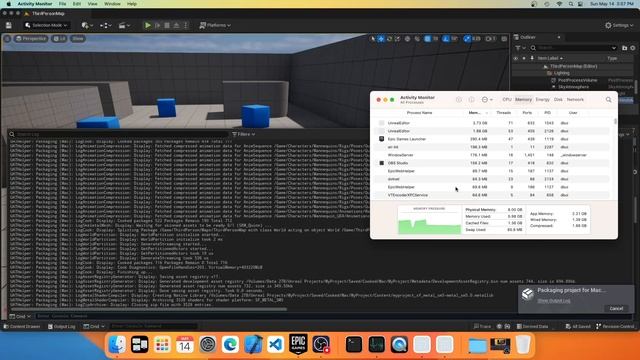The height and width of the screenshot is (360, 640).
Task: Select SkyAtmosphere in the Outliner
Action: pos(573,87)
